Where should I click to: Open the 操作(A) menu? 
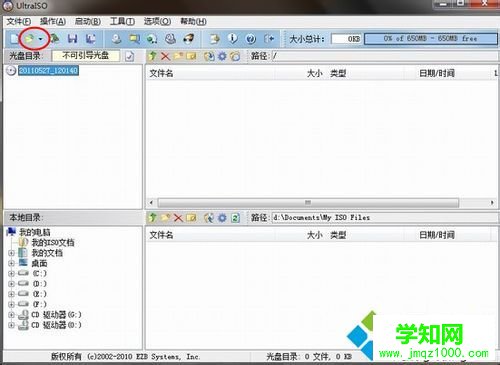point(53,22)
